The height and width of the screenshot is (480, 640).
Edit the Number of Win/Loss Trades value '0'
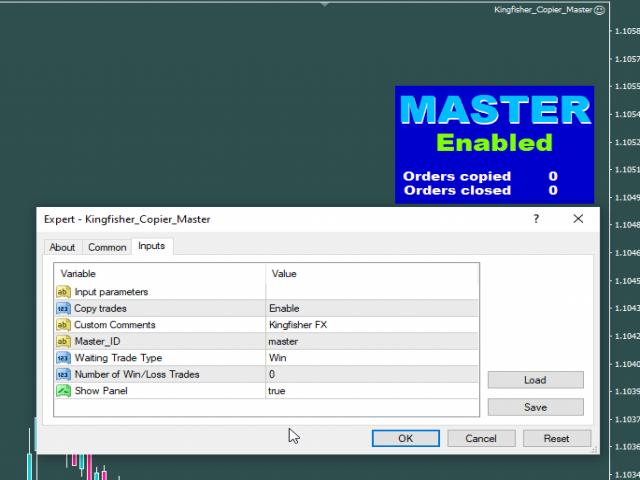tap(371, 374)
